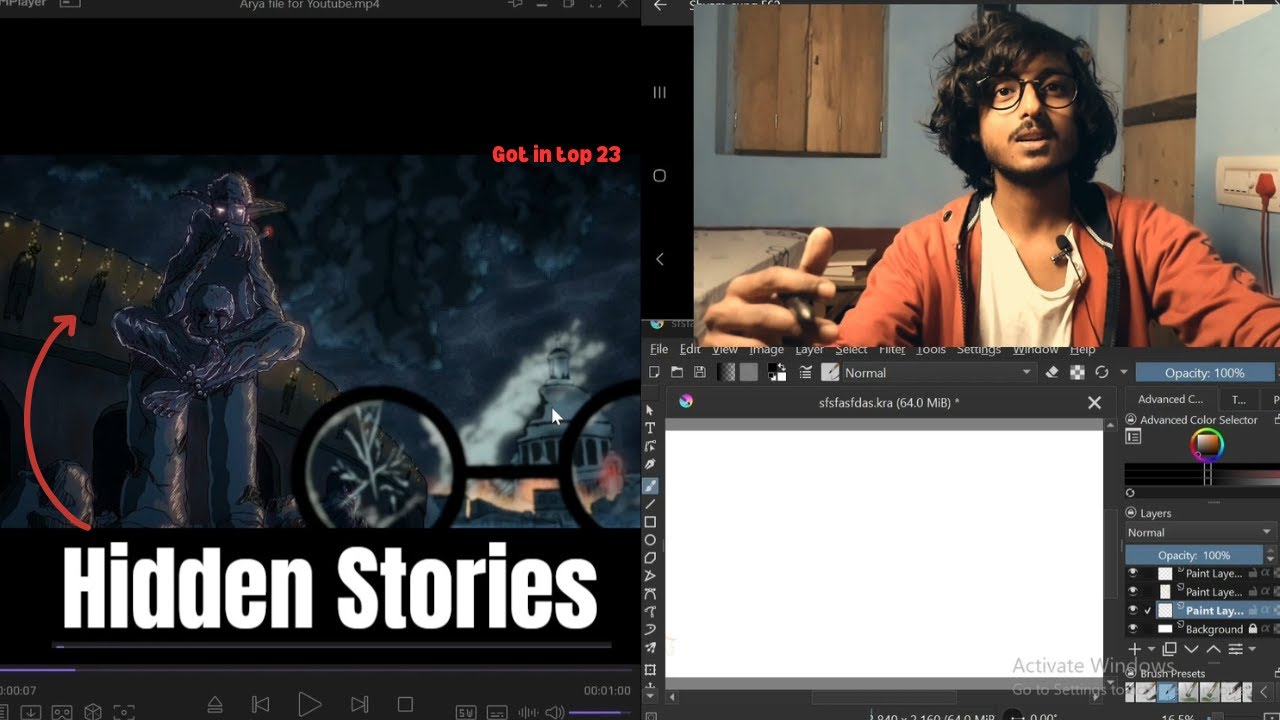Select the Text tool in Krita toolbox
The image size is (1280, 720).
[650, 428]
